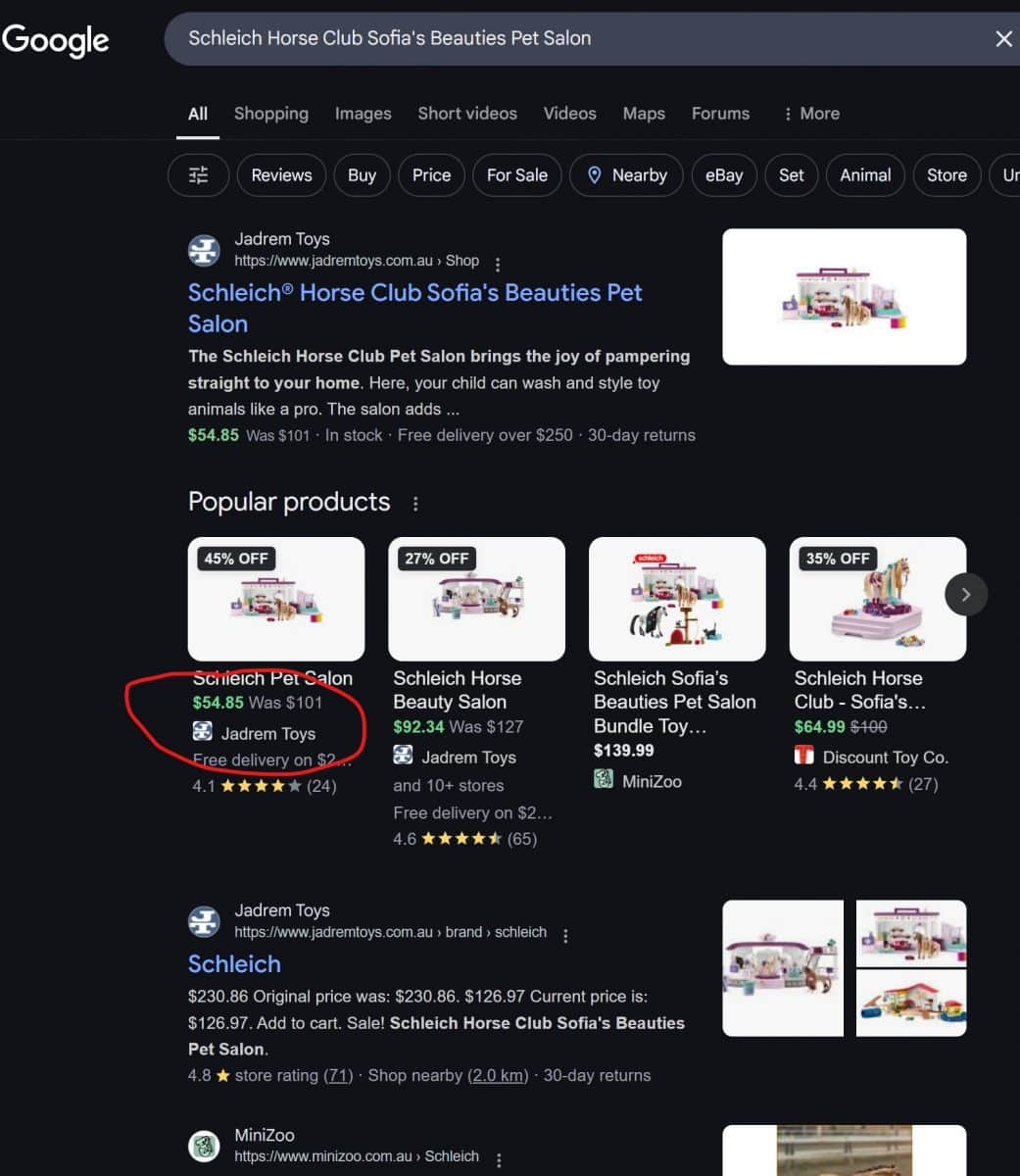Switch to the Shopping tab

(271, 114)
